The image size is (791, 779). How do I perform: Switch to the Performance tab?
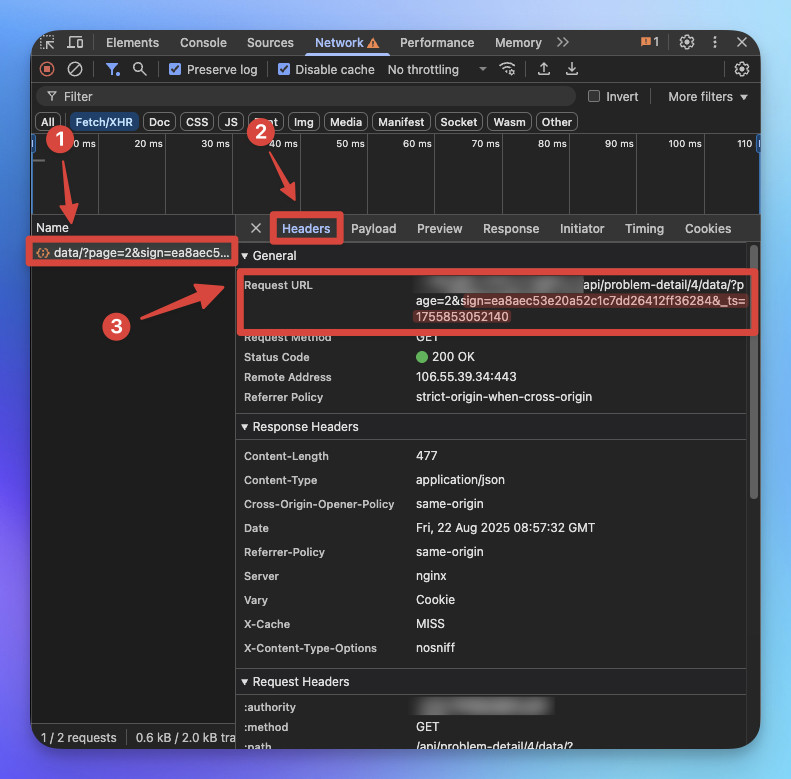(437, 42)
